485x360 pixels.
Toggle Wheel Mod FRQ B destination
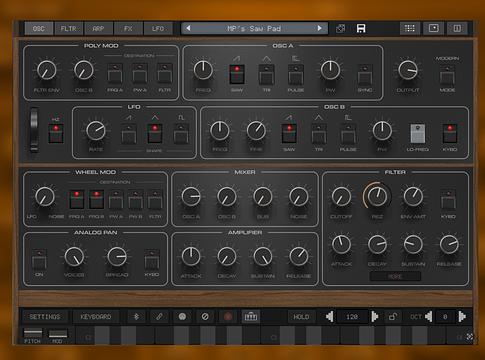tap(96, 199)
